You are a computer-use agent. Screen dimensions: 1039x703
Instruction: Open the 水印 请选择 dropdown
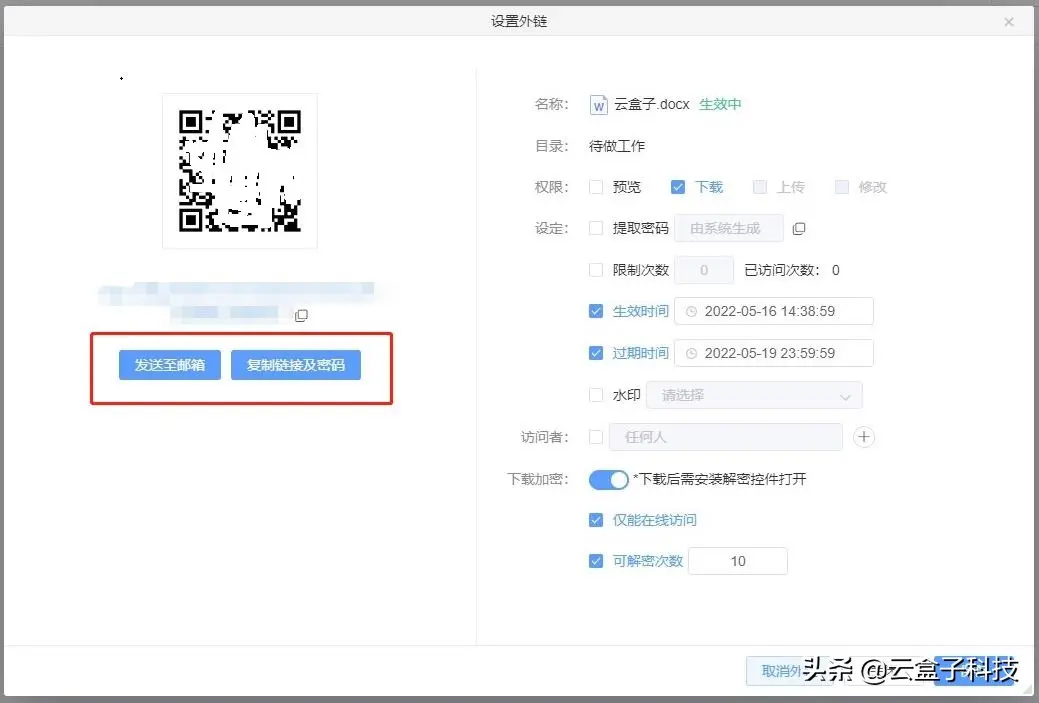[754, 396]
